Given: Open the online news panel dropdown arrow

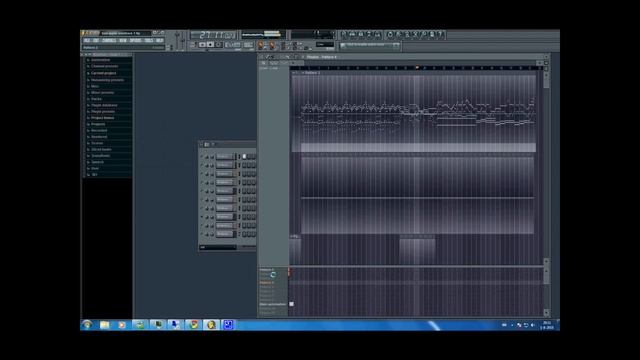Looking at the screenshot, I should point(395,45).
